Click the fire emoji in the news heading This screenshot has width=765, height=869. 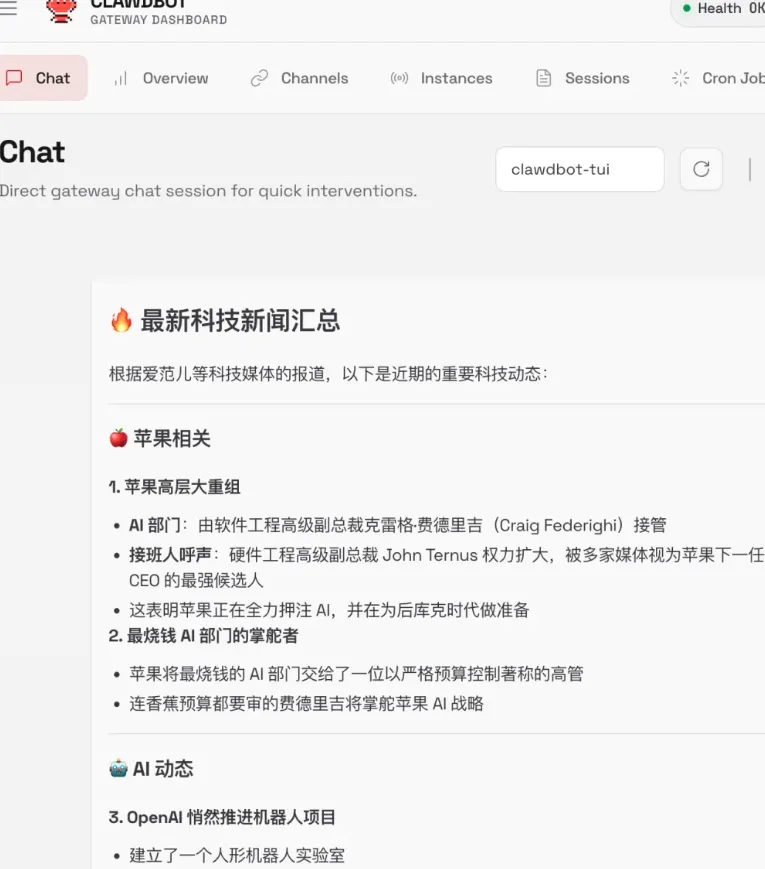click(121, 320)
